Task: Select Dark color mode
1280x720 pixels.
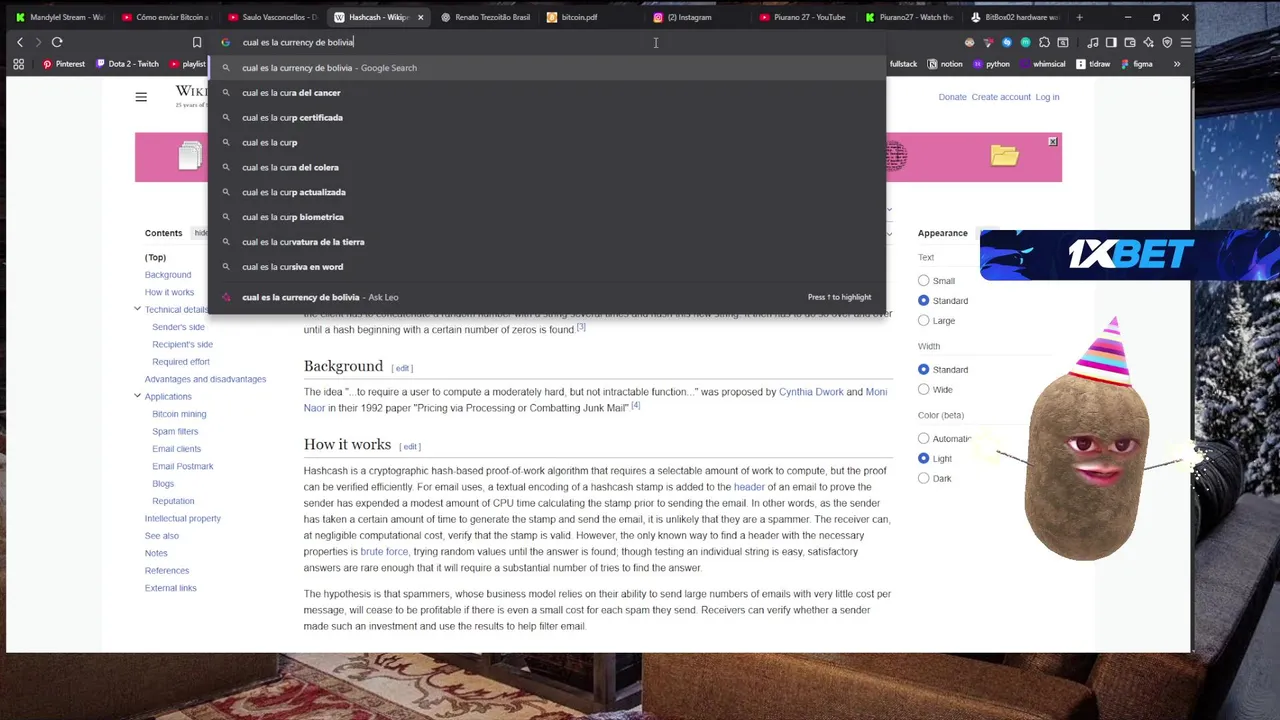Action: pyautogui.click(x=924, y=479)
